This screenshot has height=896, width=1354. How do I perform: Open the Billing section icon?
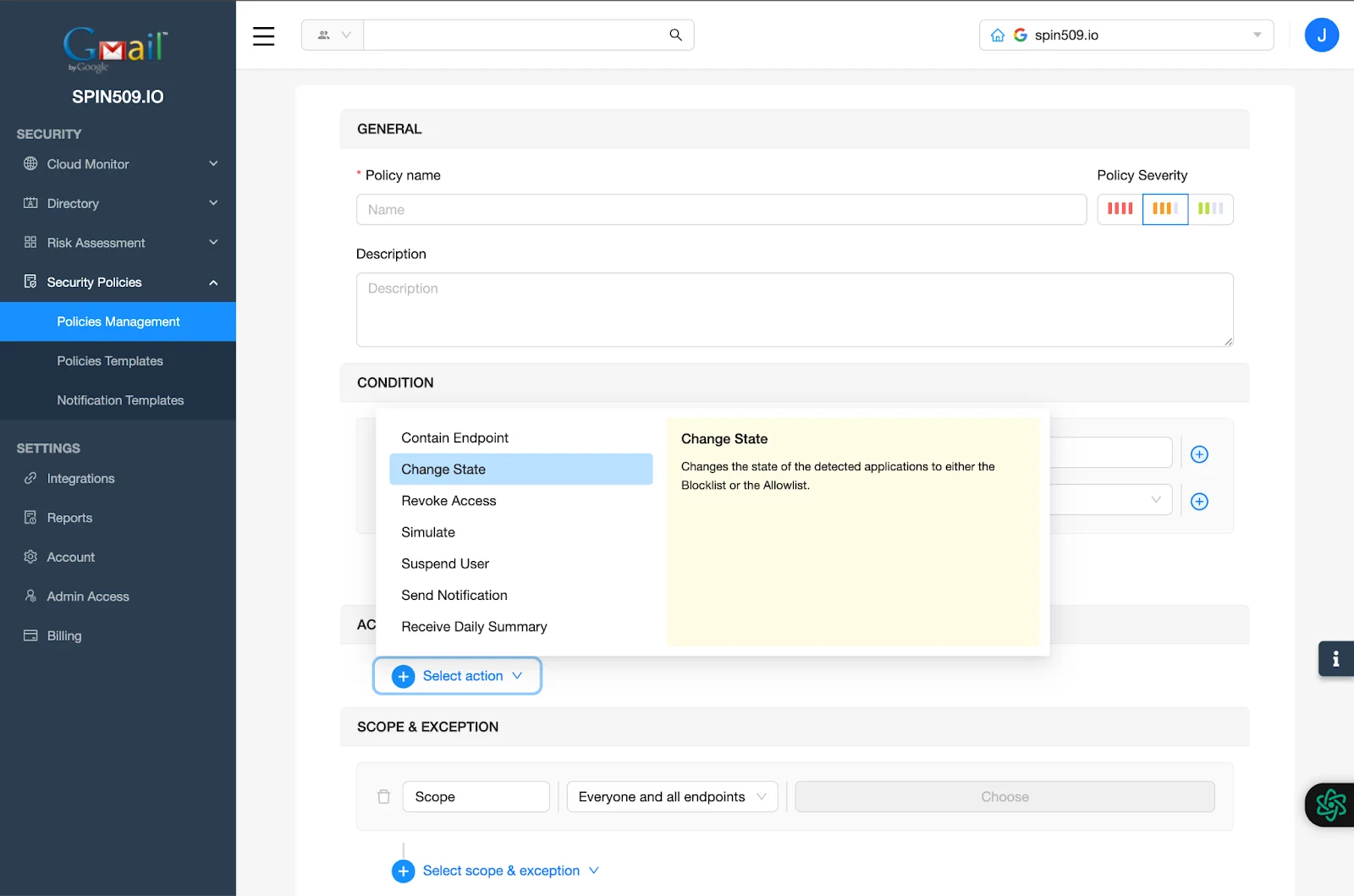pos(30,635)
